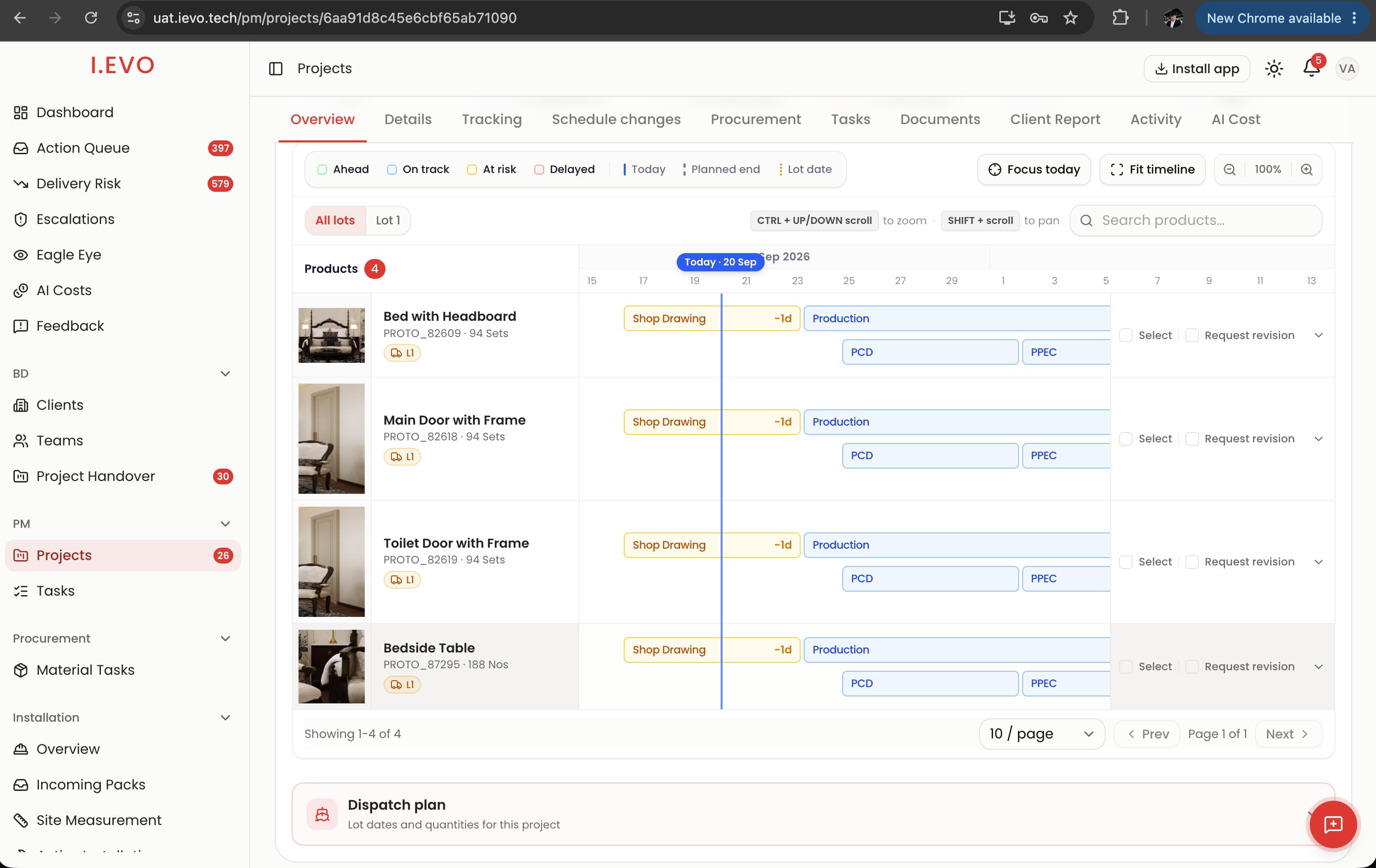
Task: Open Escalations from the sidebar
Action: pos(123,219)
